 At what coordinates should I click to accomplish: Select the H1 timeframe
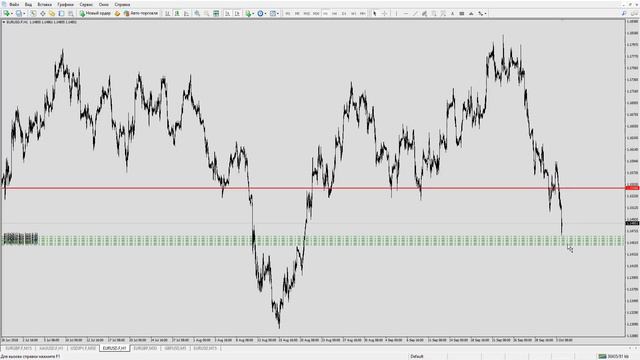(x=325, y=13)
